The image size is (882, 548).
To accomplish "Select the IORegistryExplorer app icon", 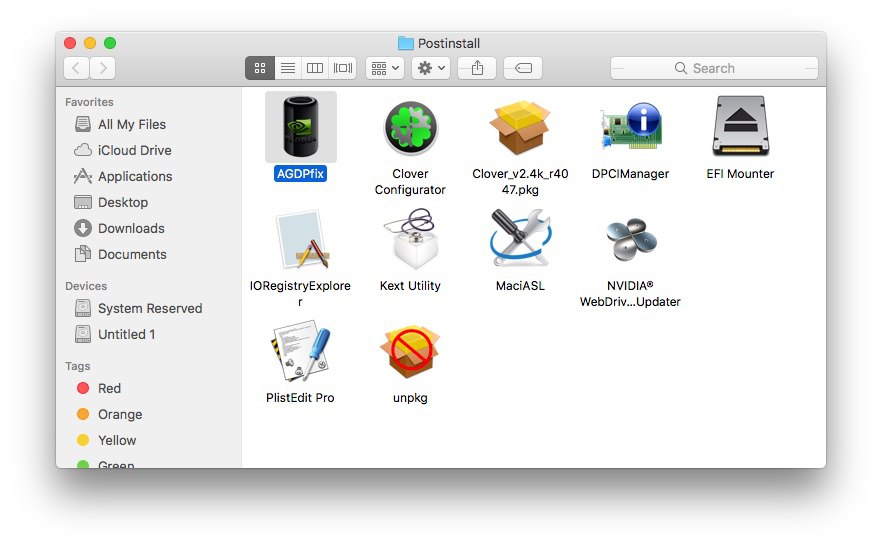I will [302, 240].
